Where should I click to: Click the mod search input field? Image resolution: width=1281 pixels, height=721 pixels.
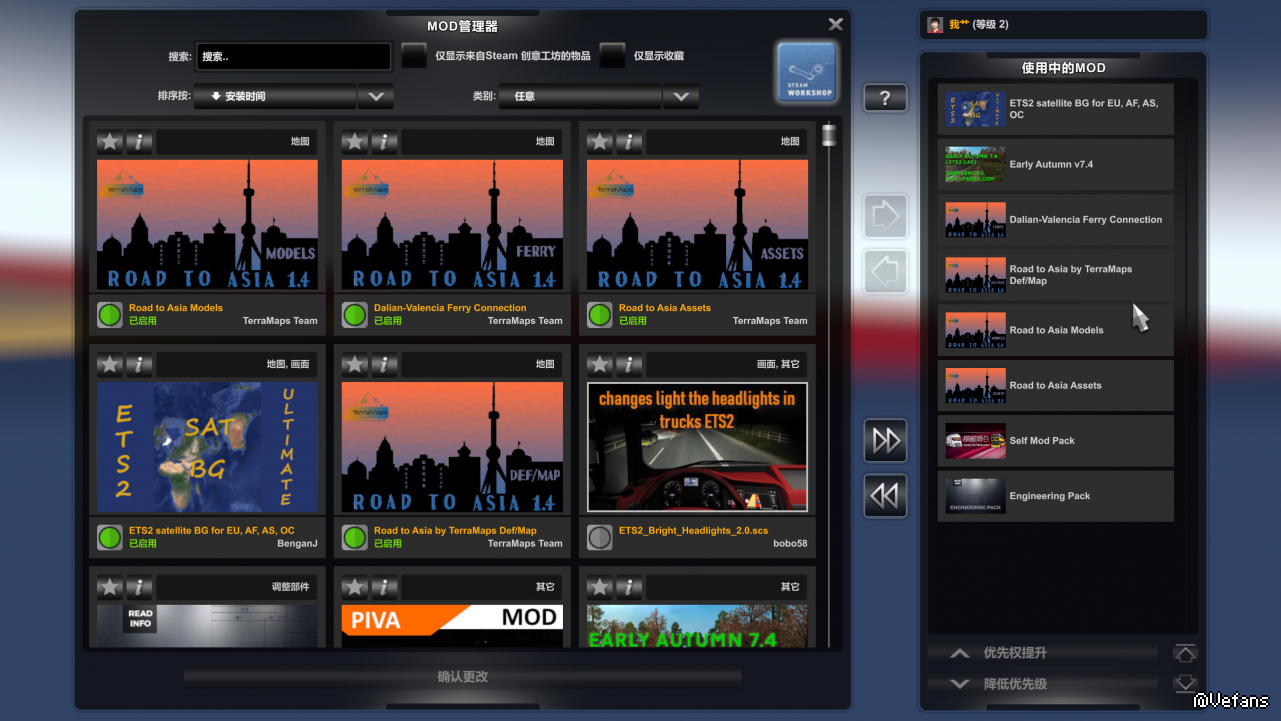[x=293, y=57]
